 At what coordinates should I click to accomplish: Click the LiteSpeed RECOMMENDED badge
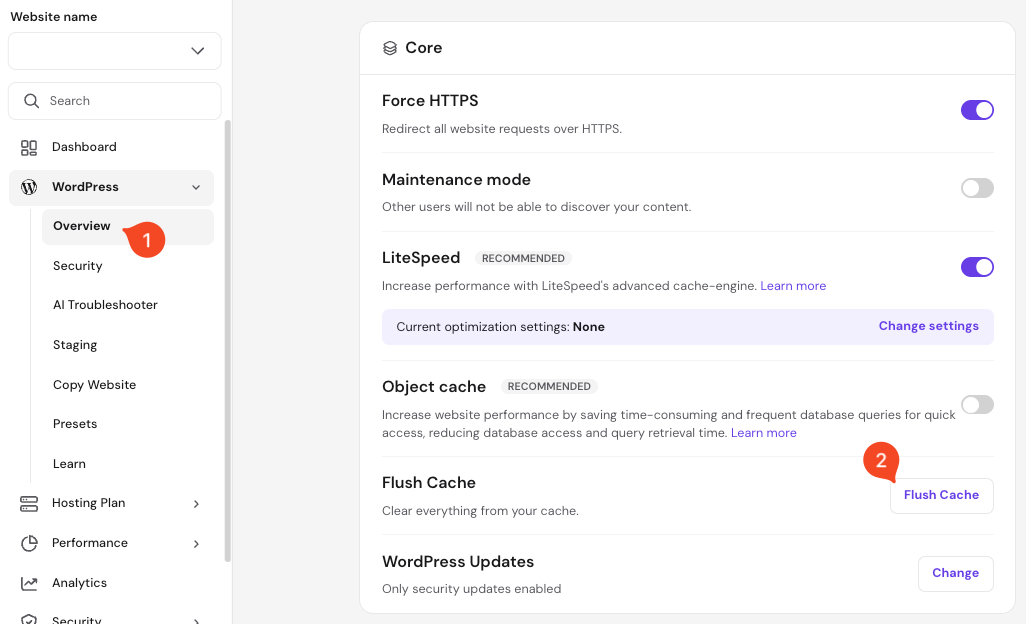(x=523, y=258)
